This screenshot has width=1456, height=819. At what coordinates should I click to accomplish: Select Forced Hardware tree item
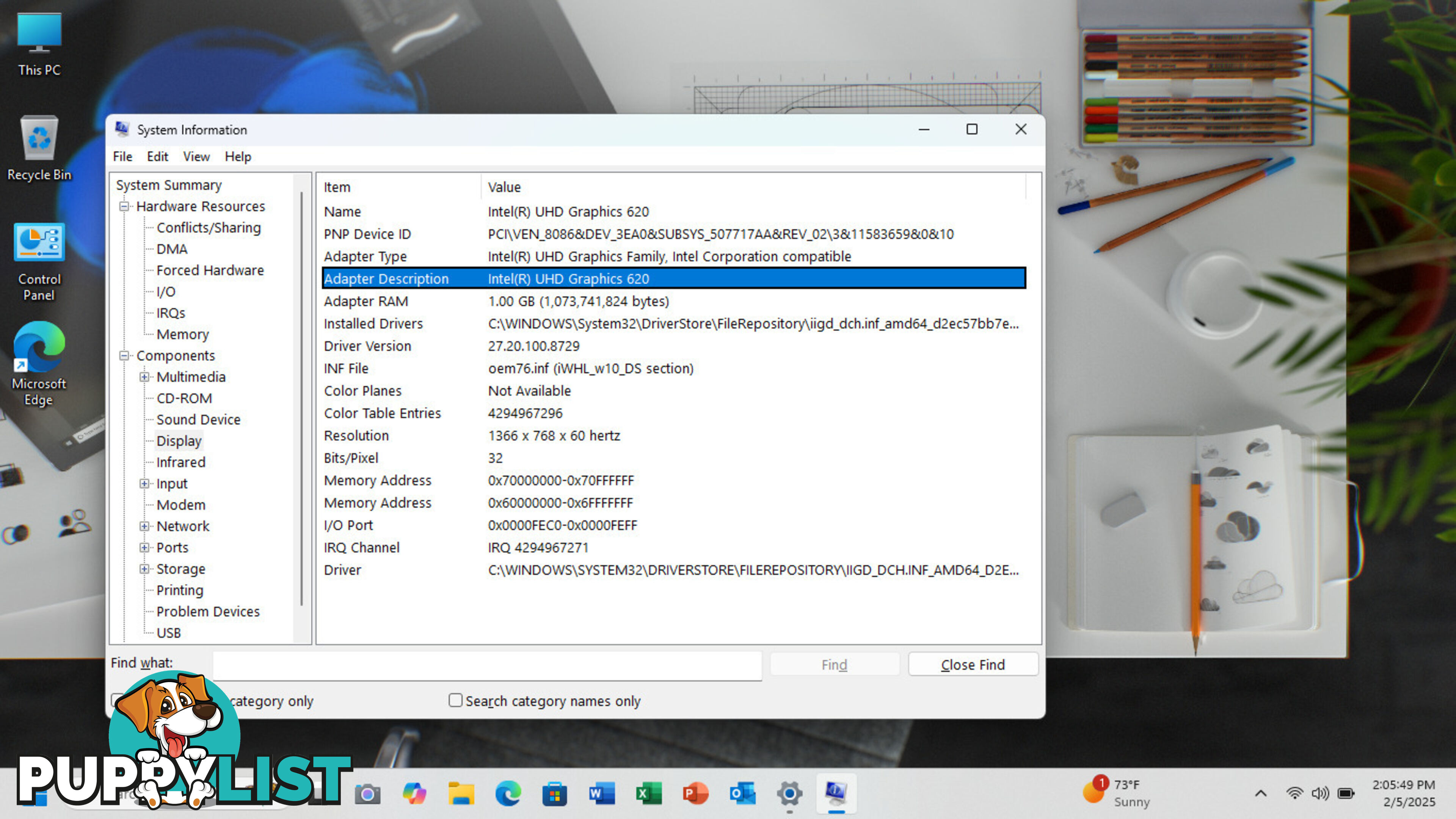coord(210,270)
